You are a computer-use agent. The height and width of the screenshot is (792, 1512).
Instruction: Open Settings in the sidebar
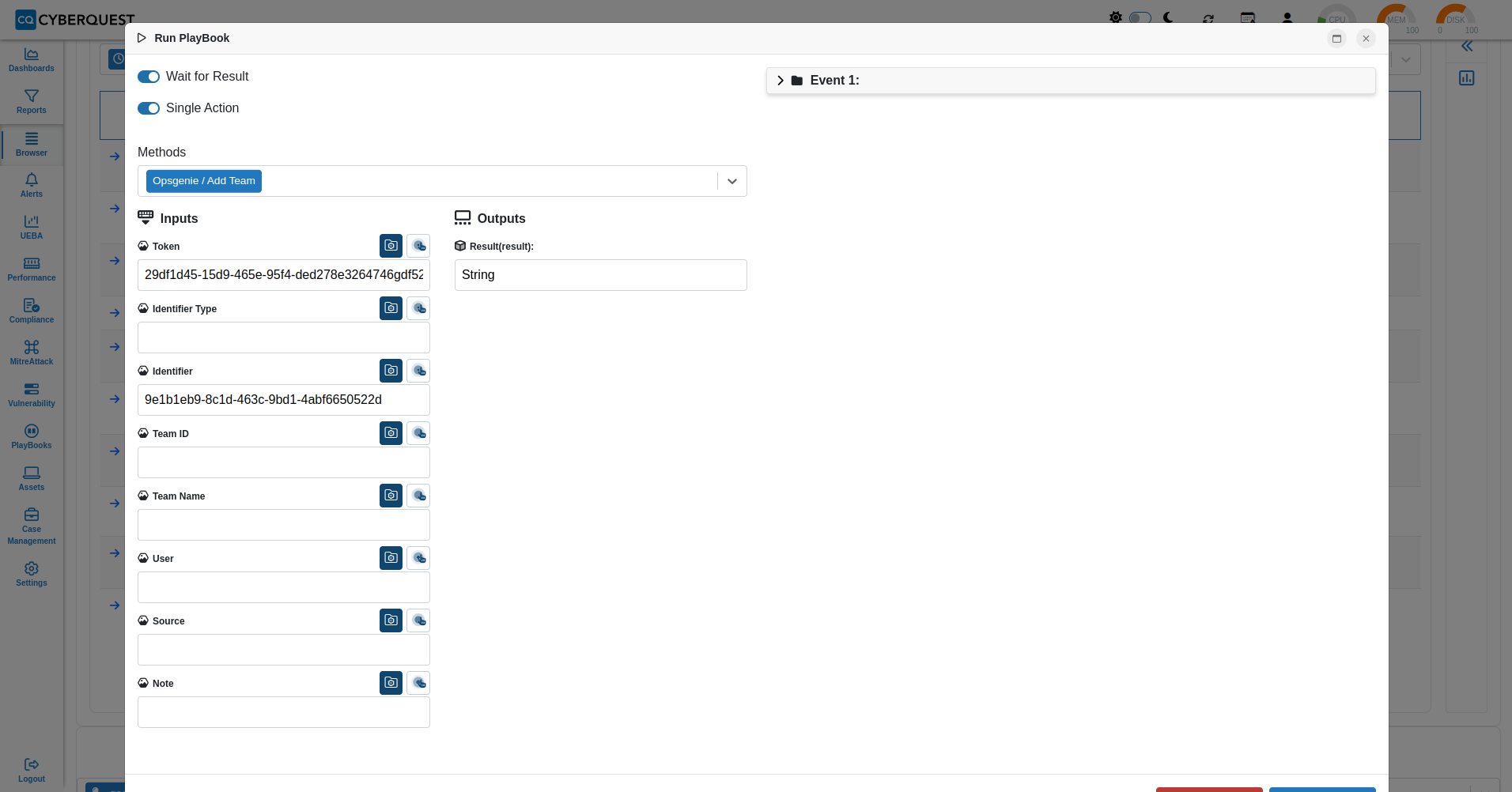[32, 575]
